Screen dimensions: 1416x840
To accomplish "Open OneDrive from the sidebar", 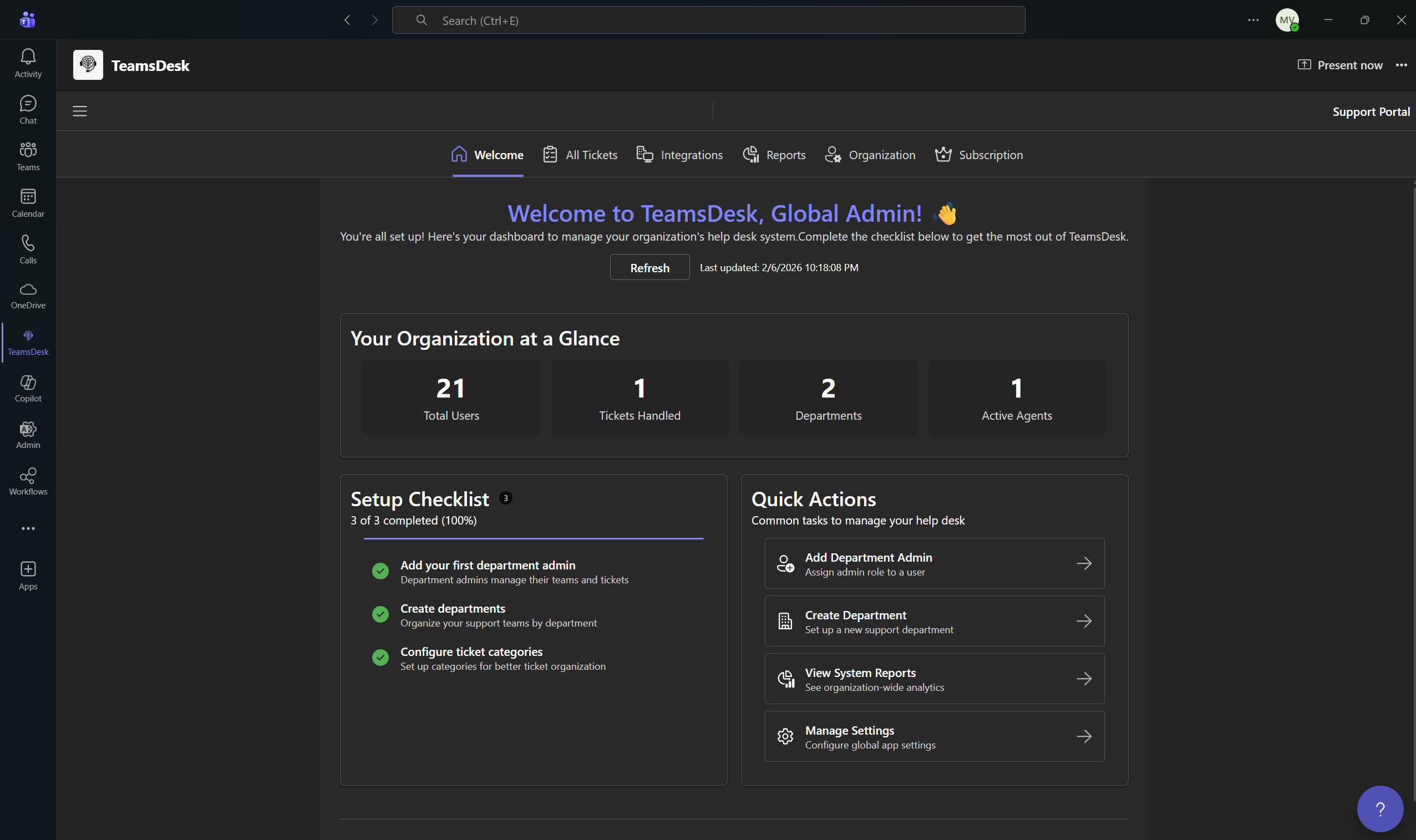I will tap(28, 296).
